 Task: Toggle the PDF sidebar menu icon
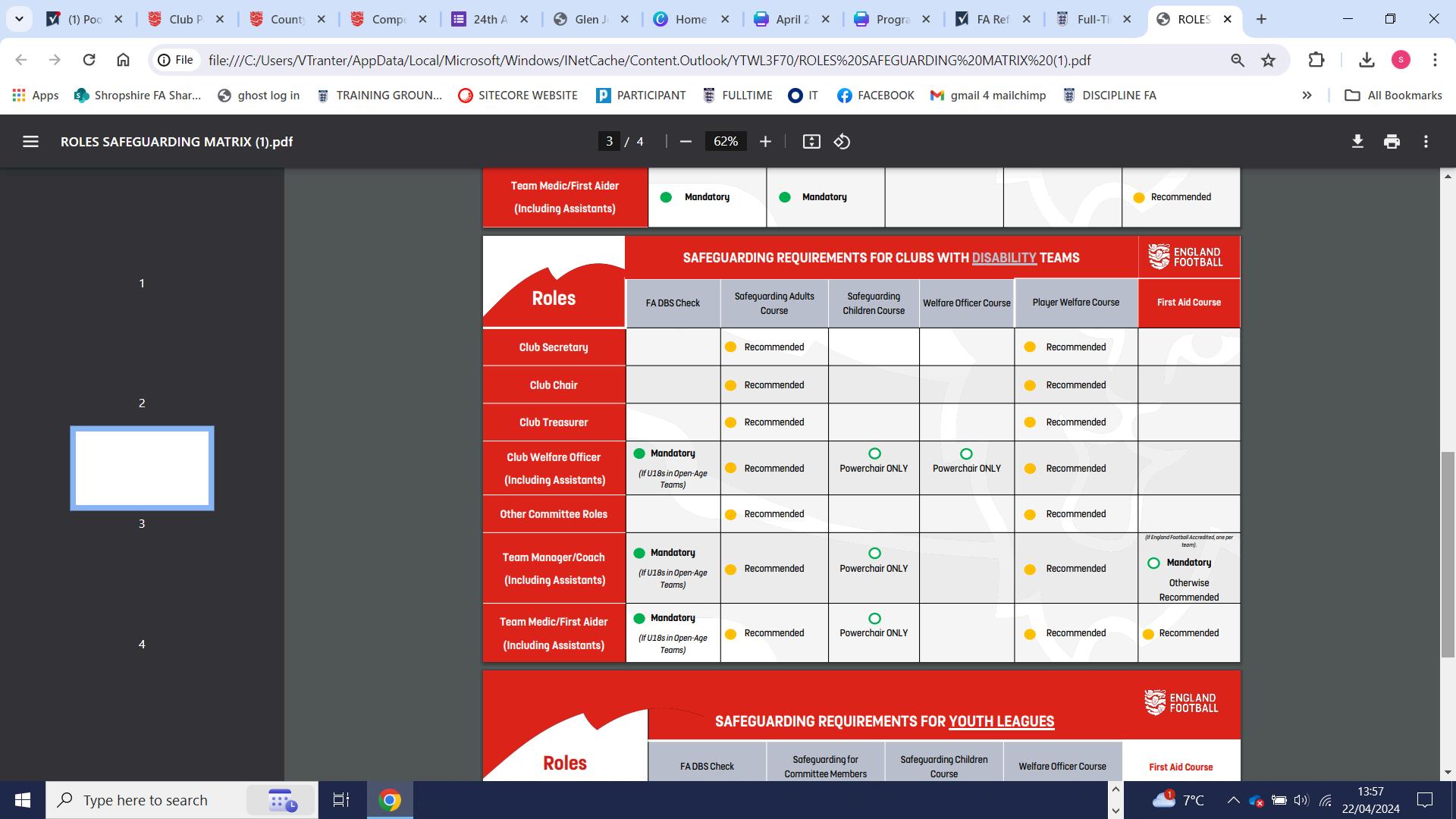click(x=30, y=142)
